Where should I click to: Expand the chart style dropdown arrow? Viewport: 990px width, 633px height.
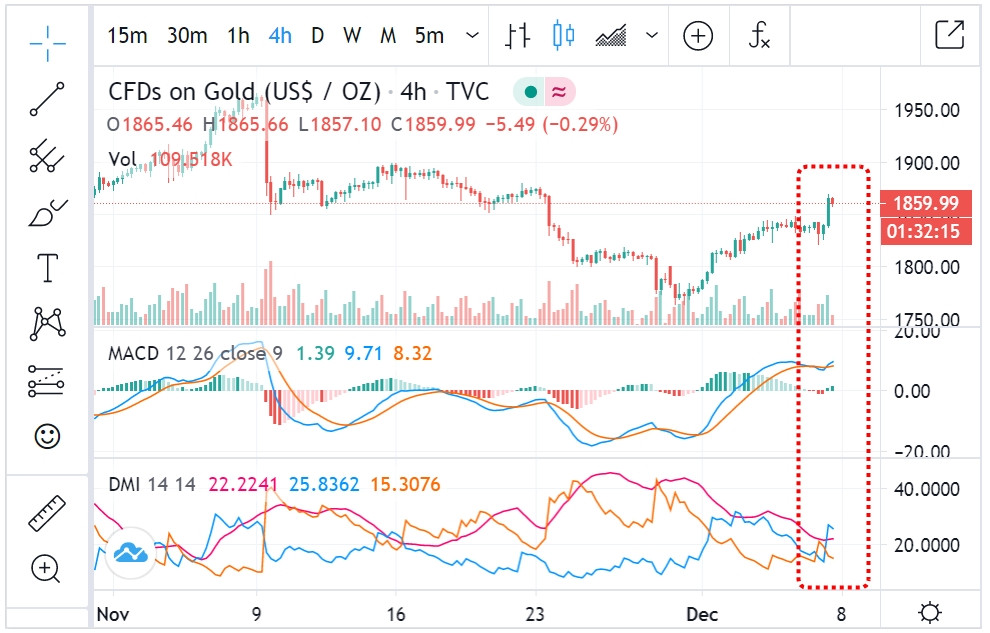coord(652,37)
